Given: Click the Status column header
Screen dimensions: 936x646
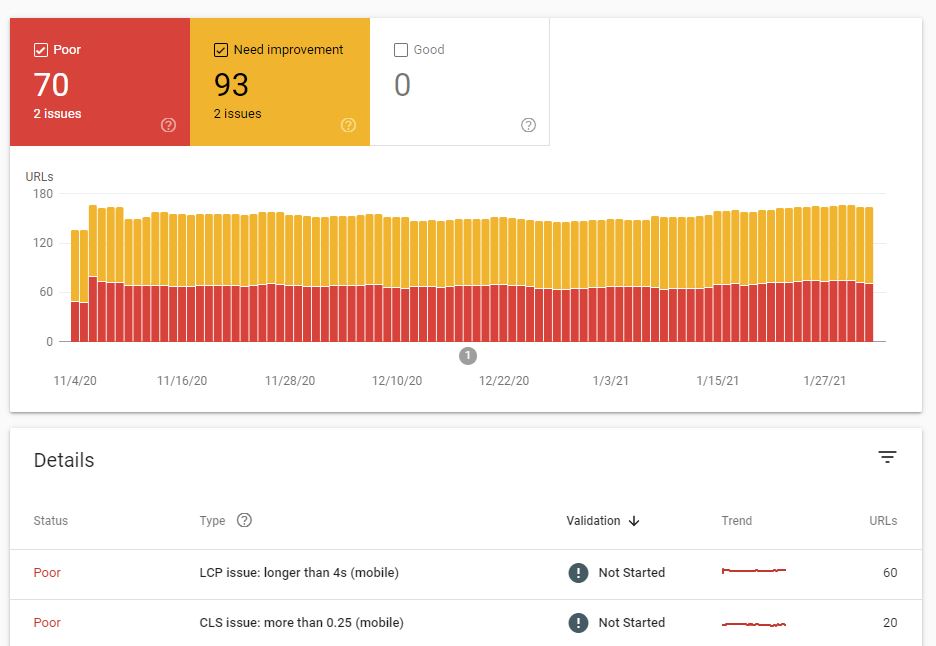Looking at the screenshot, I should click(51, 521).
